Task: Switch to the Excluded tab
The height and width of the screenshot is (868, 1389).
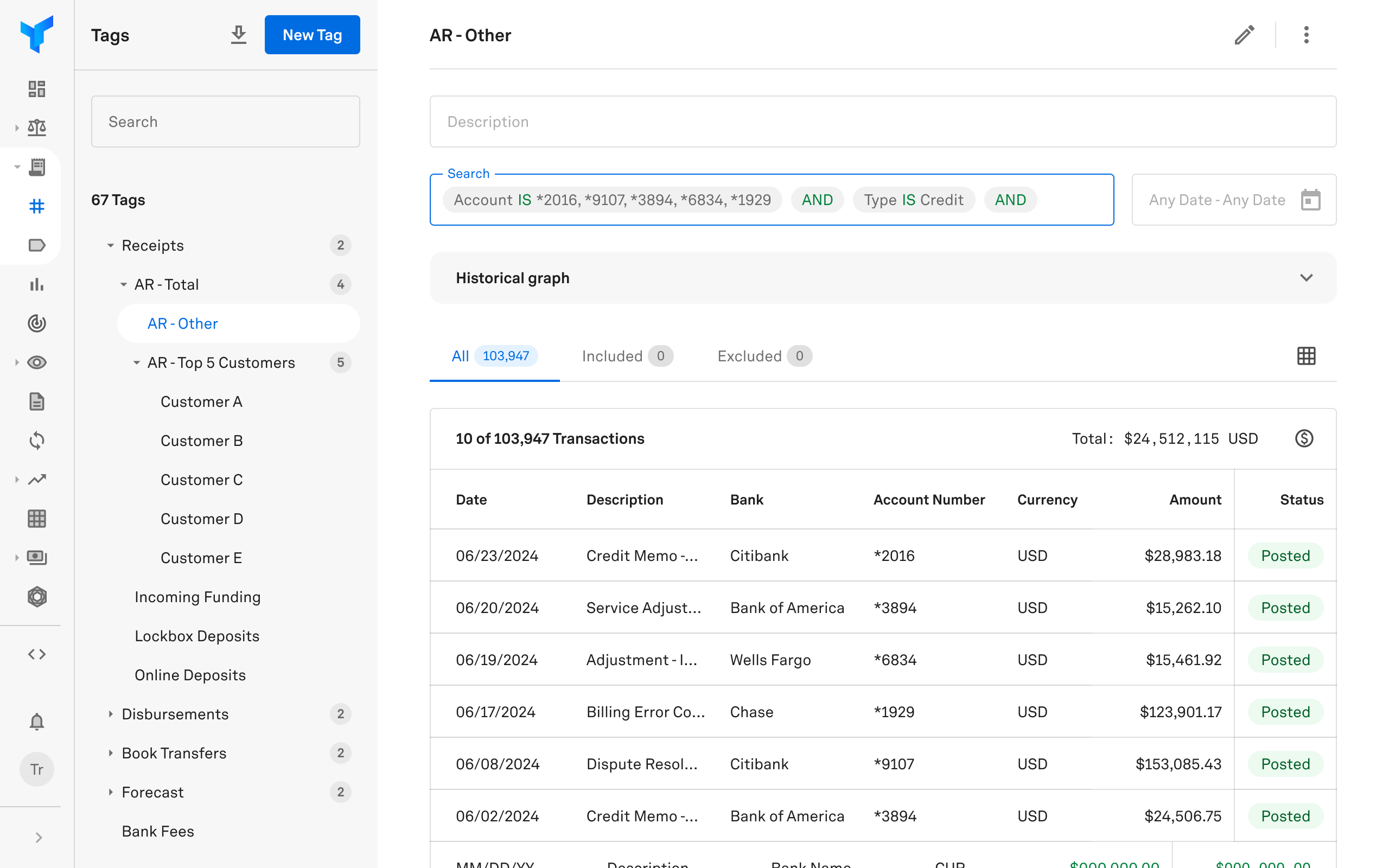Action: coord(764,356)
